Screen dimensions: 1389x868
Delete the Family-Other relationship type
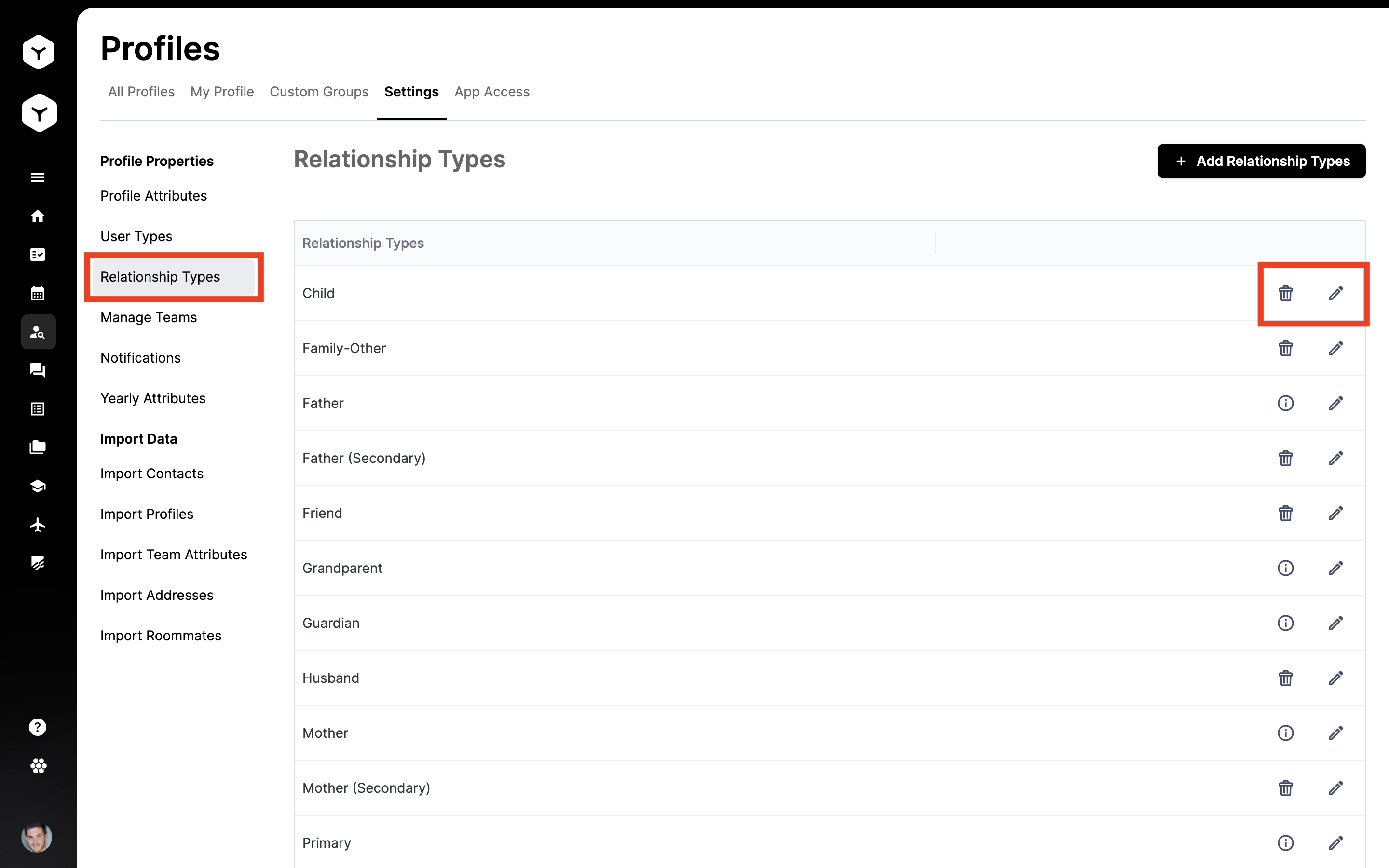click(x=1285, y=349)
